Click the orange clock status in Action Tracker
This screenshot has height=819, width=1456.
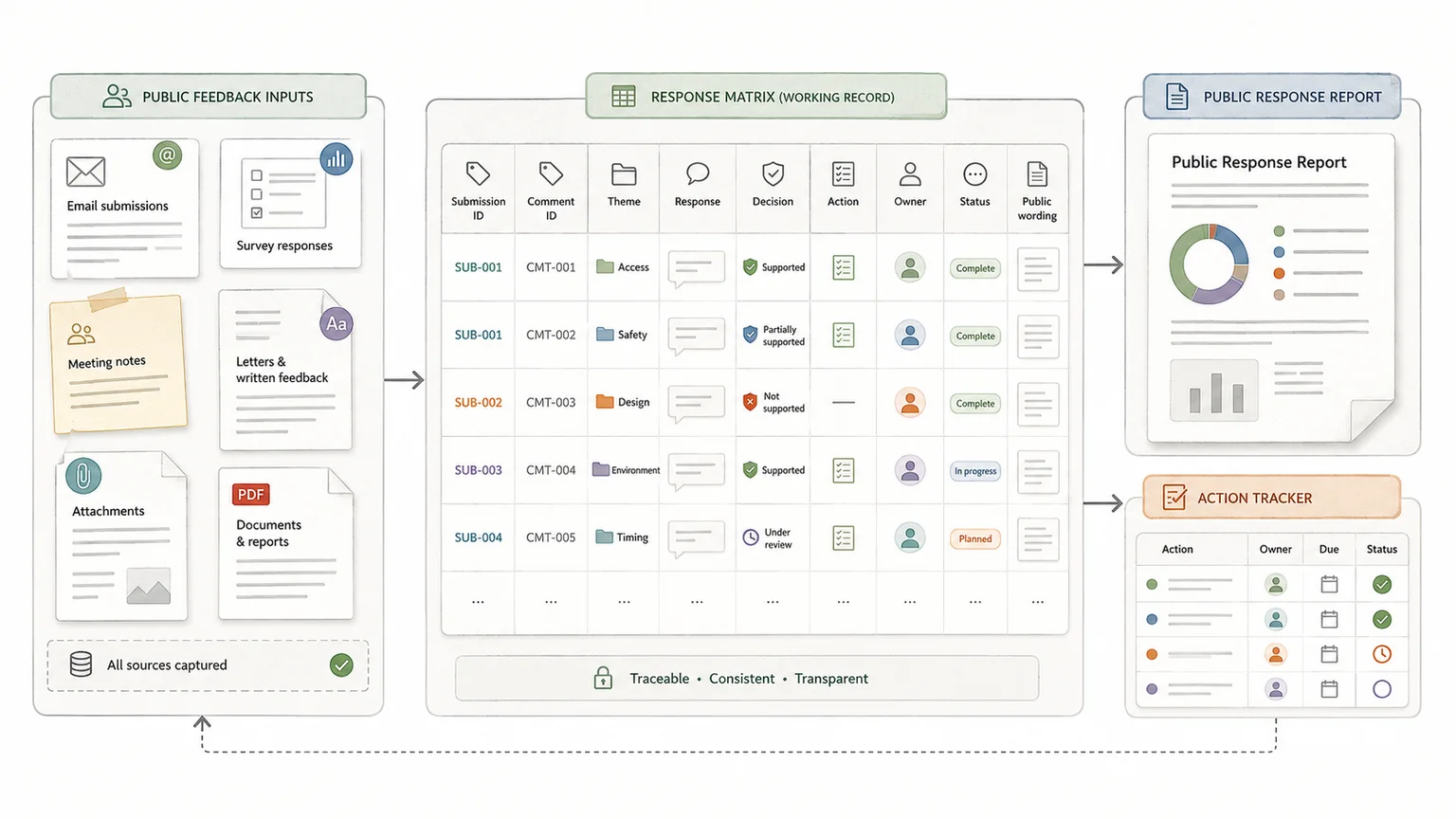[1382, 654]
